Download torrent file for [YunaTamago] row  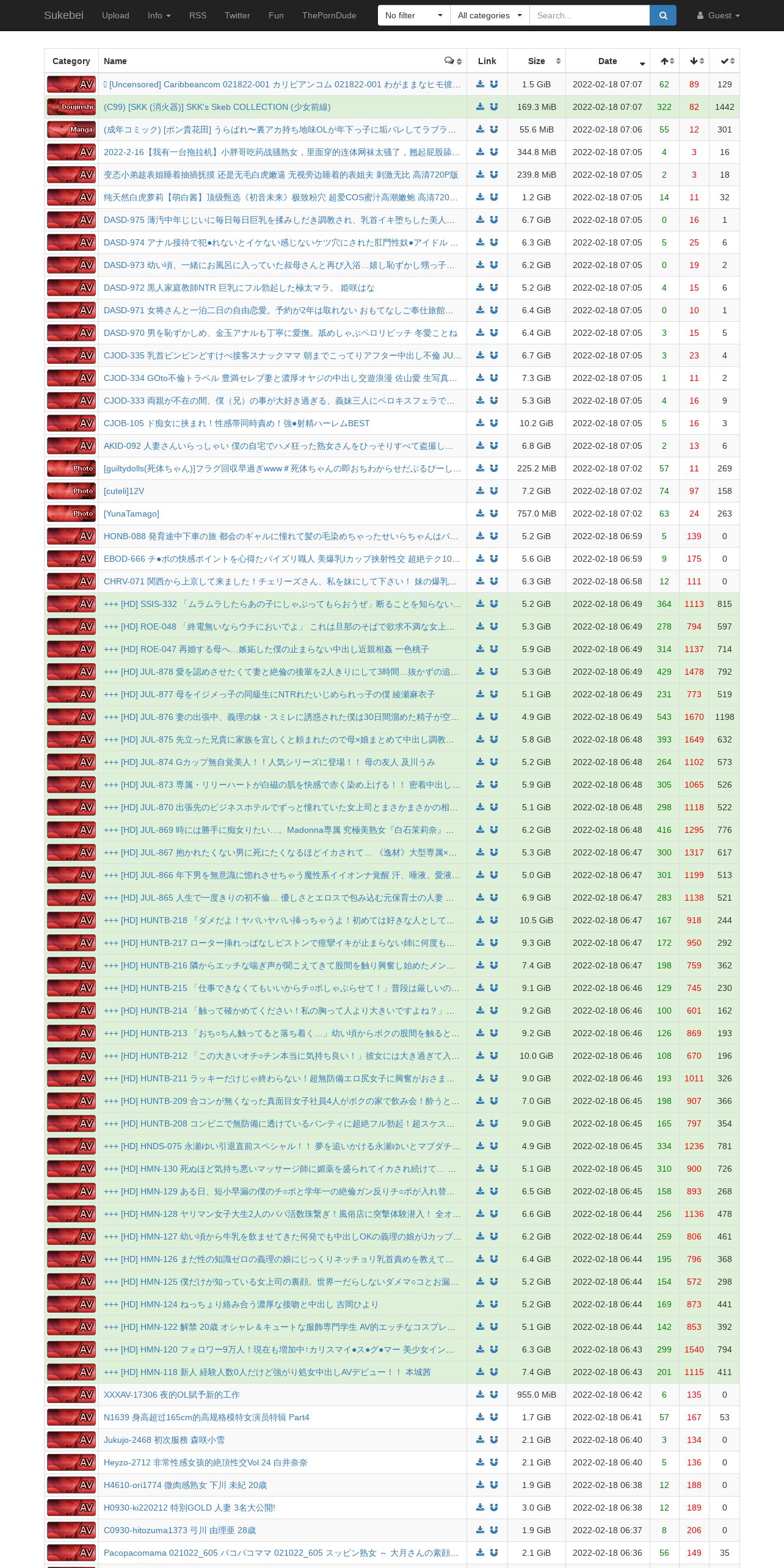coord(481,514)
